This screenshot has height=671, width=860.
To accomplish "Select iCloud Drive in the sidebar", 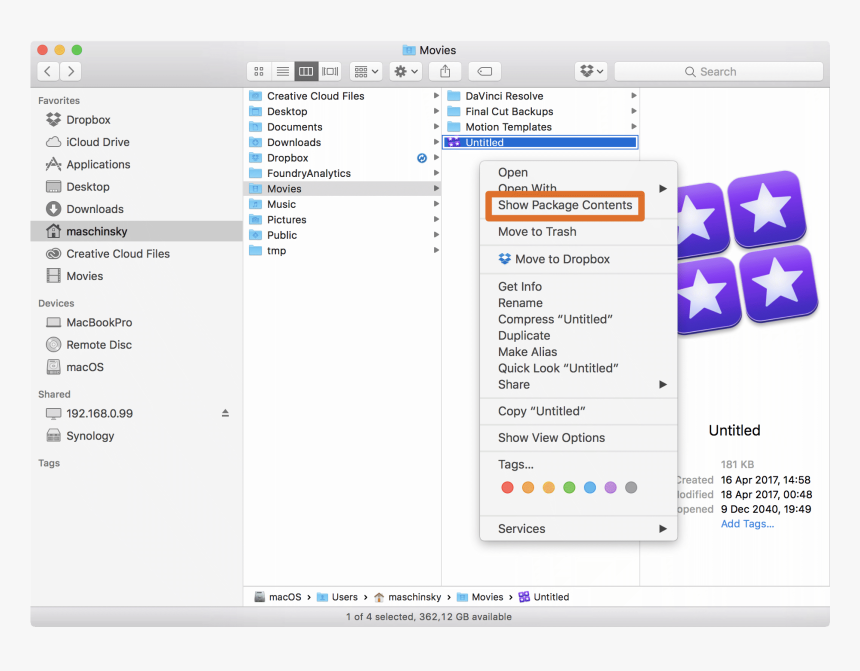I will (x=97, y=142).
